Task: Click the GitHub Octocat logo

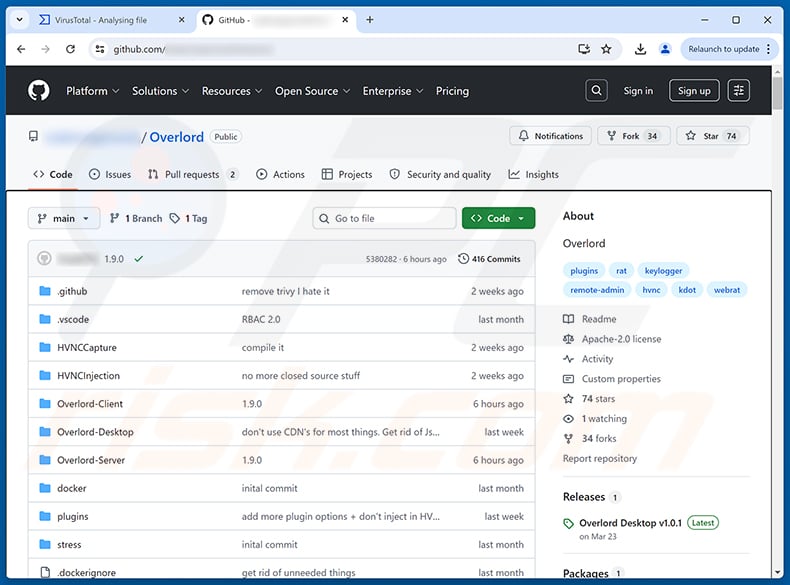Action: 39,91
